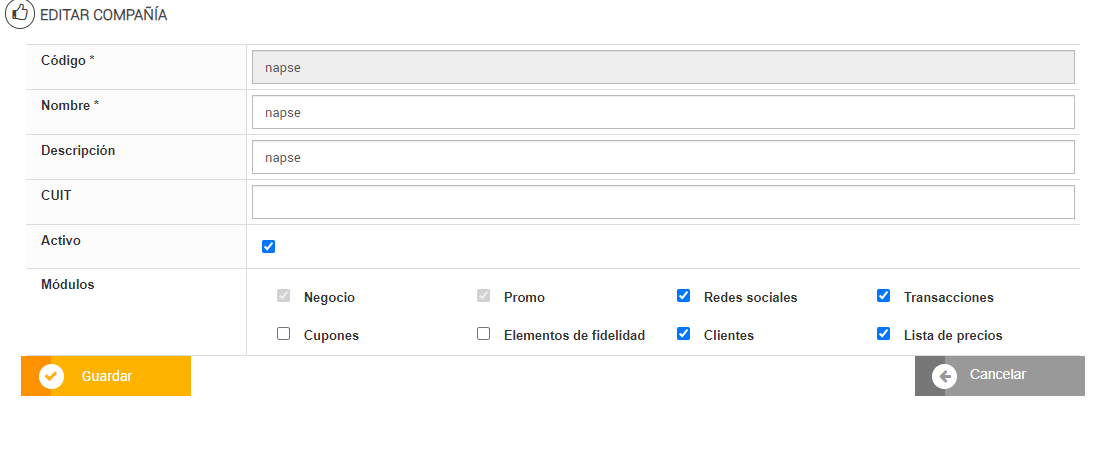Viewport: 1106px width, 460px height.
Task: Enable Elementos de fidelidad checkbox
Action: [x=483, y=334]
